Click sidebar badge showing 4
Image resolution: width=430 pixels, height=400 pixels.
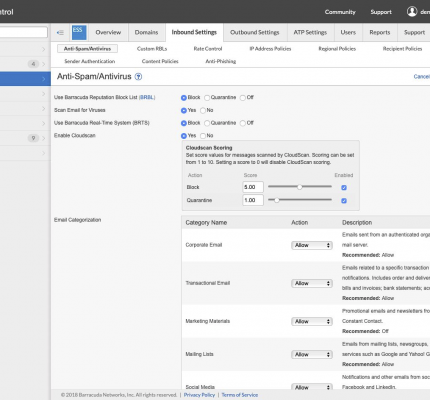point(33,64)
